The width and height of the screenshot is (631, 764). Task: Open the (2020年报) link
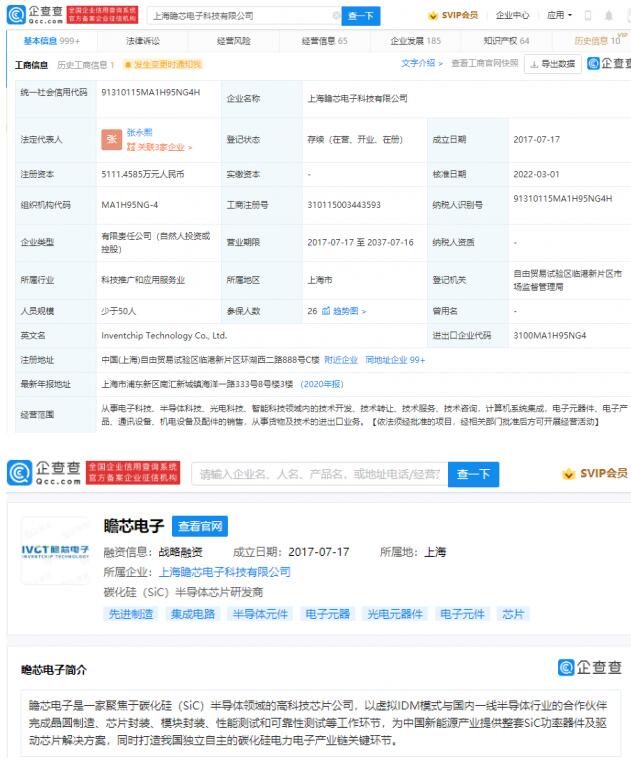tap(322, 384)
